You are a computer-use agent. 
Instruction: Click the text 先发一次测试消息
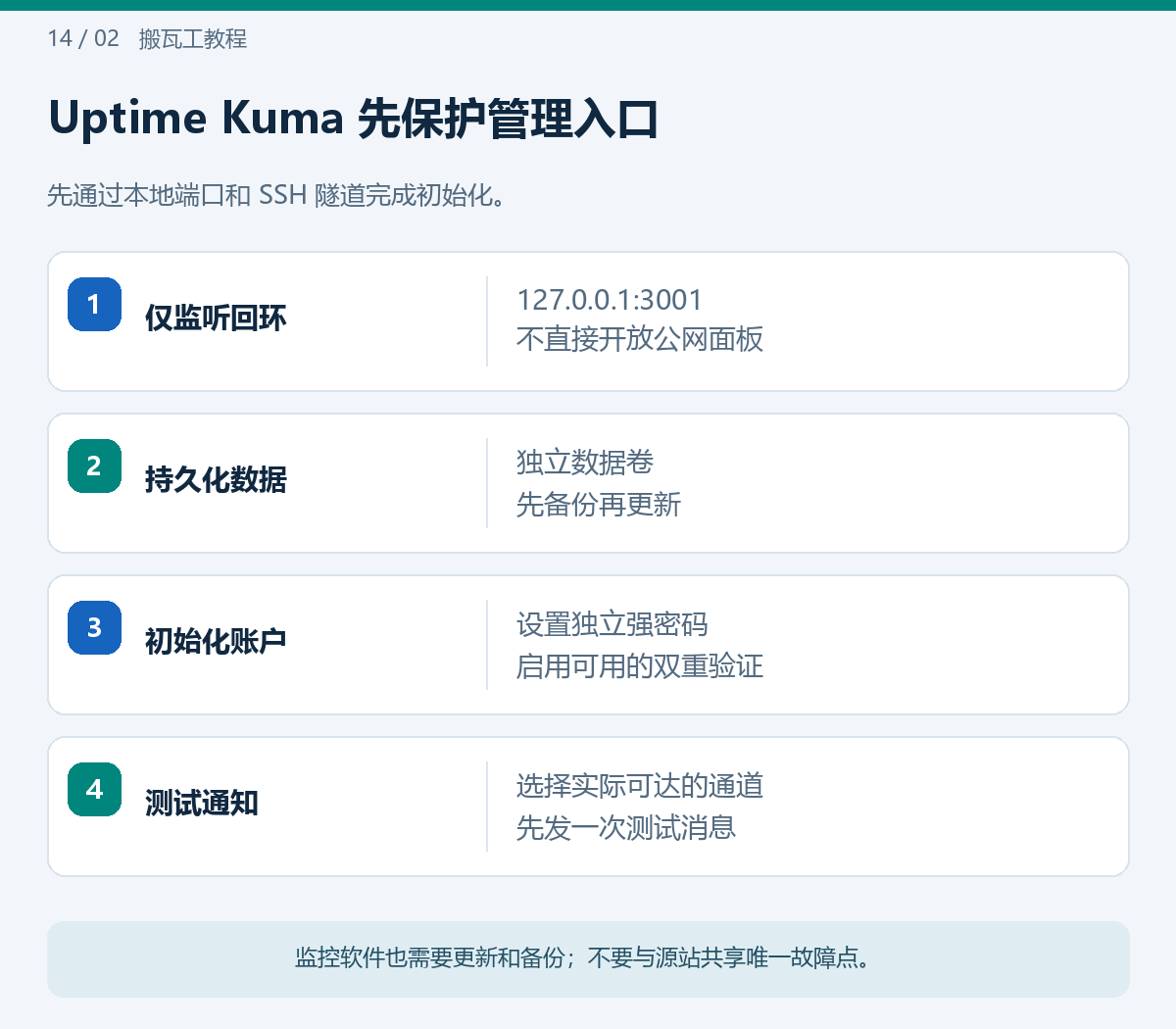click(626, 828)
